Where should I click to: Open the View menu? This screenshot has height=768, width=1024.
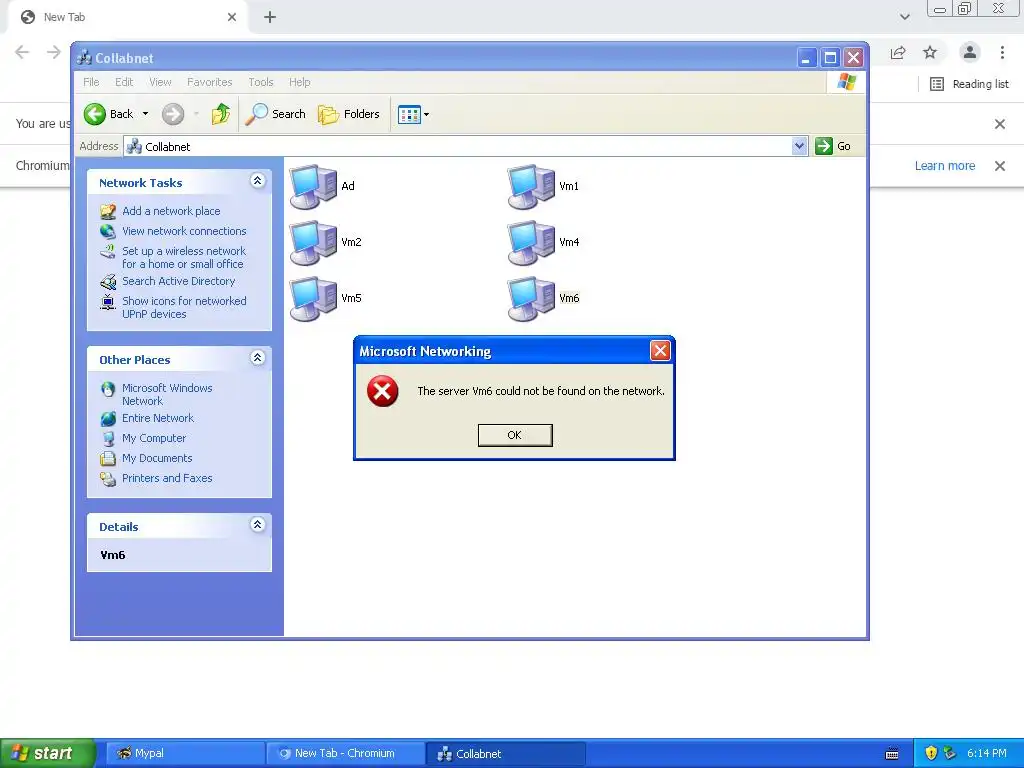coord(160,82)
